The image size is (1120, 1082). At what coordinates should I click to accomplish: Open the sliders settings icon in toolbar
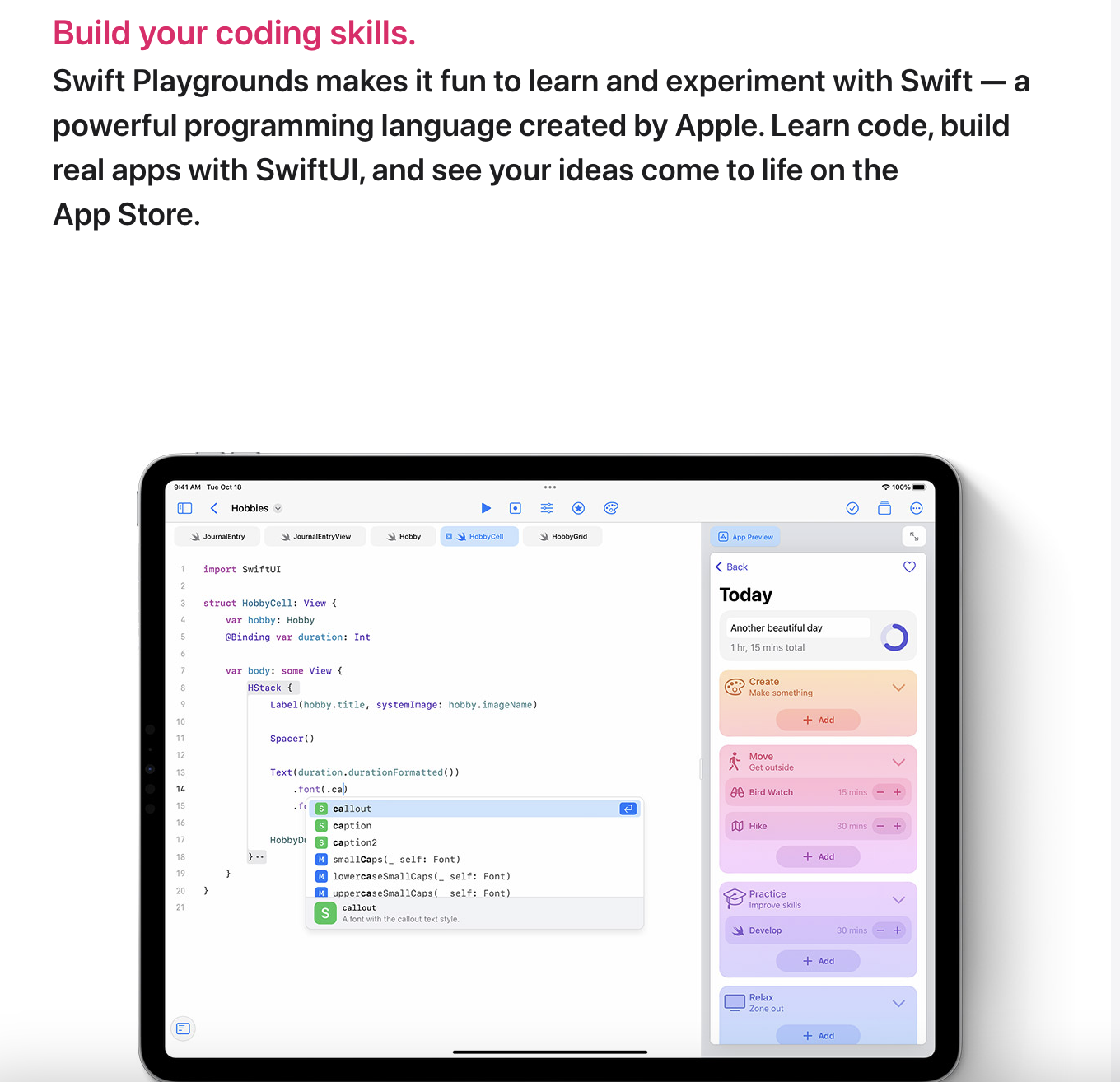point(547,508)
